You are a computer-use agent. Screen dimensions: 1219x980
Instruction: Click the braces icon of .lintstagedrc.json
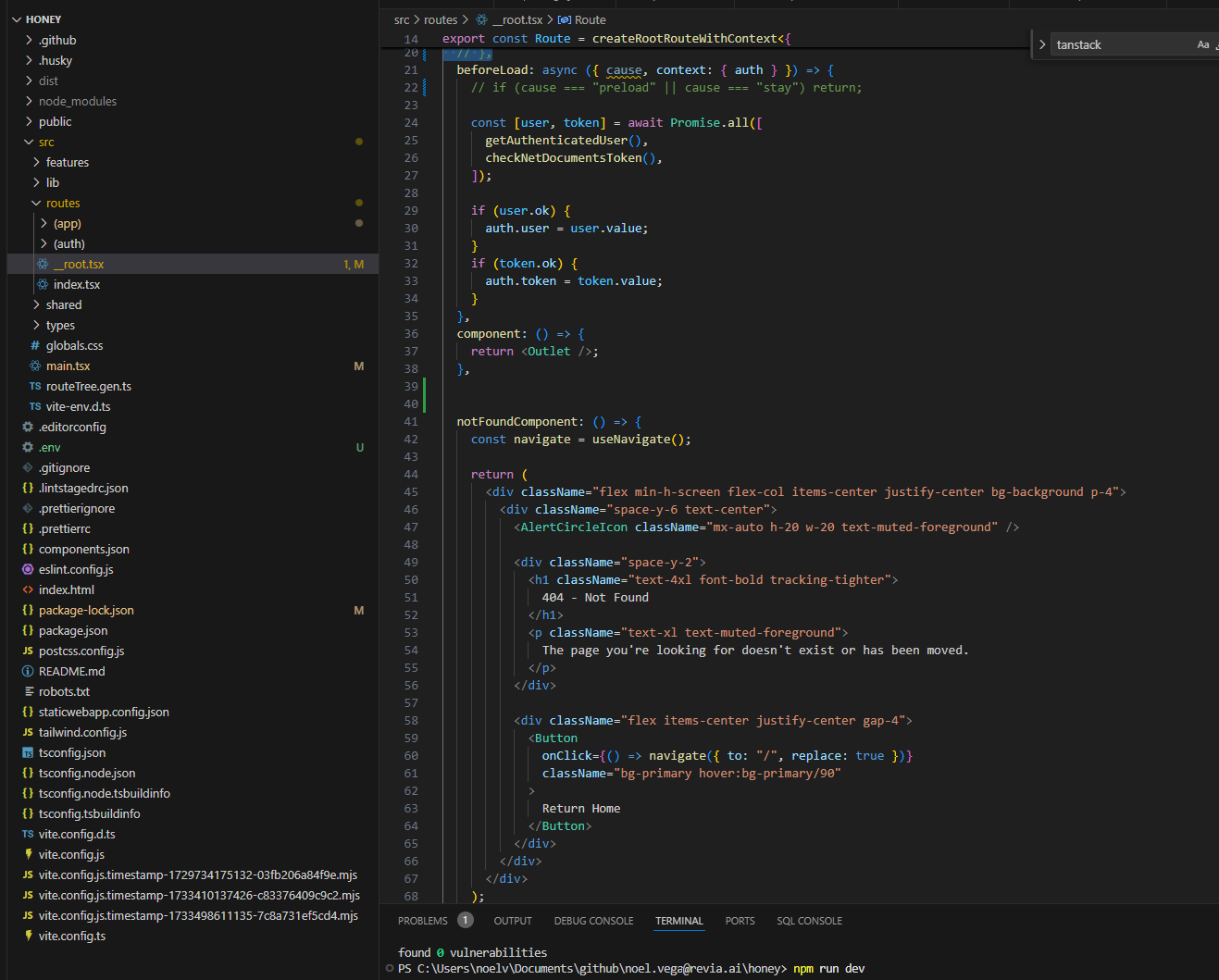click(x=28, y=488)
